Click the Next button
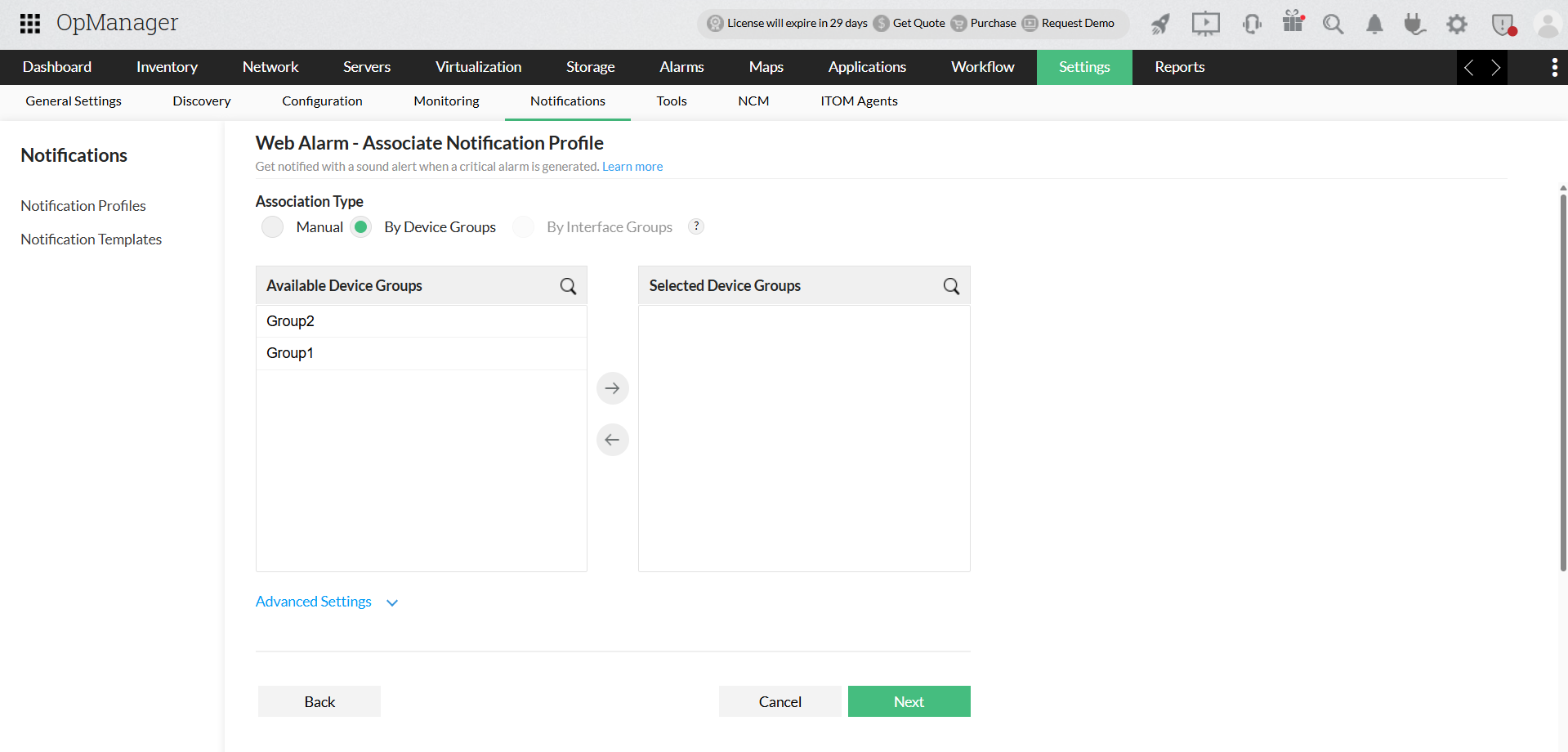1568x752 pixels. (x=909, y=701)
